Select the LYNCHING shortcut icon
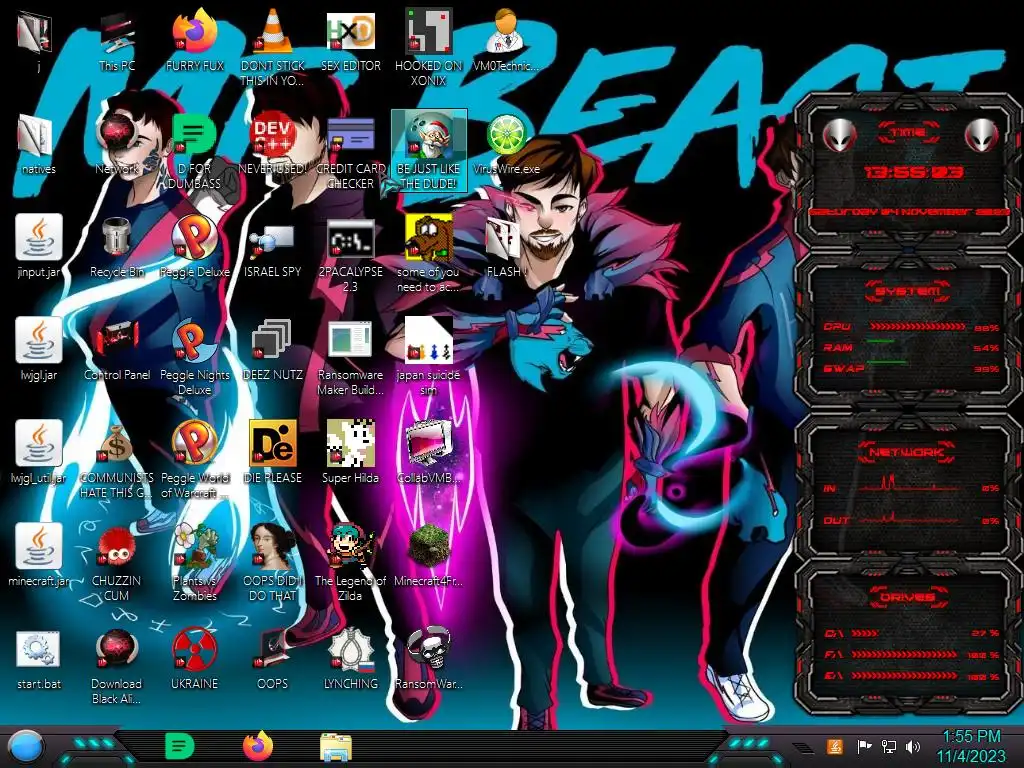Image resolution: width=1024 pixels, height=768 pixels. [351, 650]
